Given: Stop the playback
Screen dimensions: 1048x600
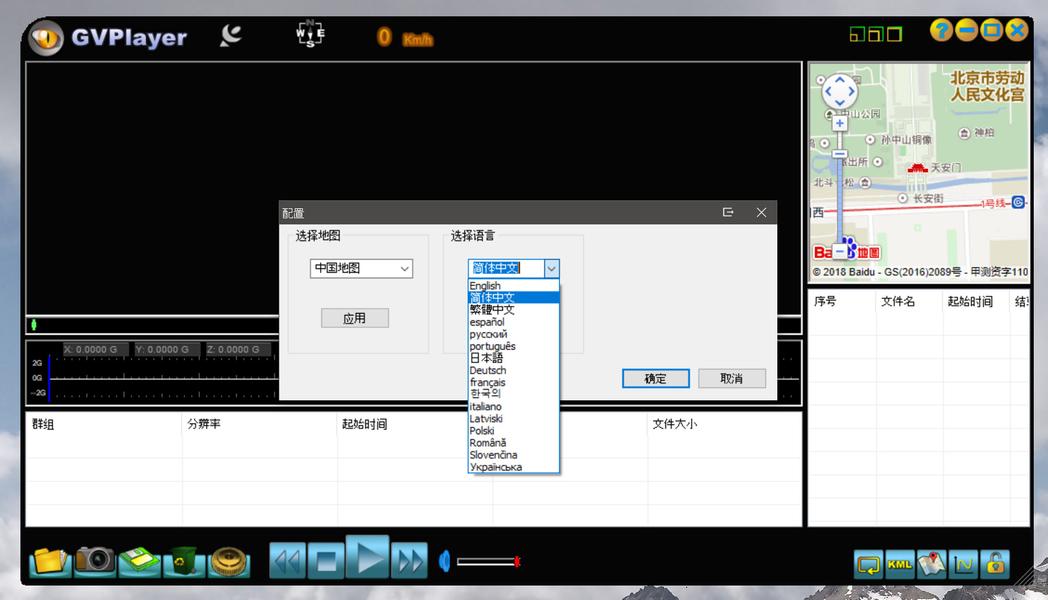Looking at the screenshot, I should [x=326, y=561].
